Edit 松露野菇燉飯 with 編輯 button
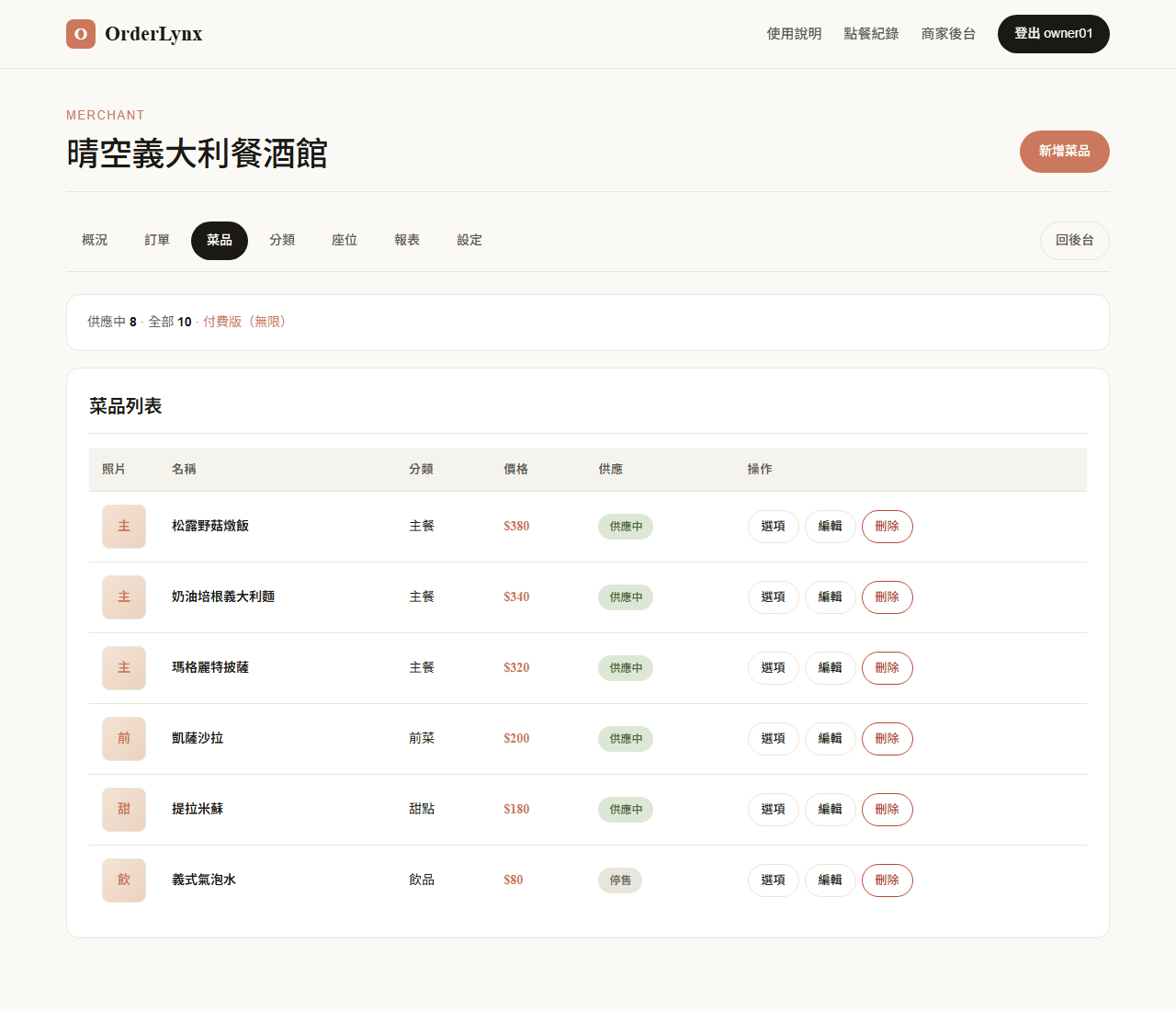Viewport: 1176px width, 1011px height. click(831, 527)
